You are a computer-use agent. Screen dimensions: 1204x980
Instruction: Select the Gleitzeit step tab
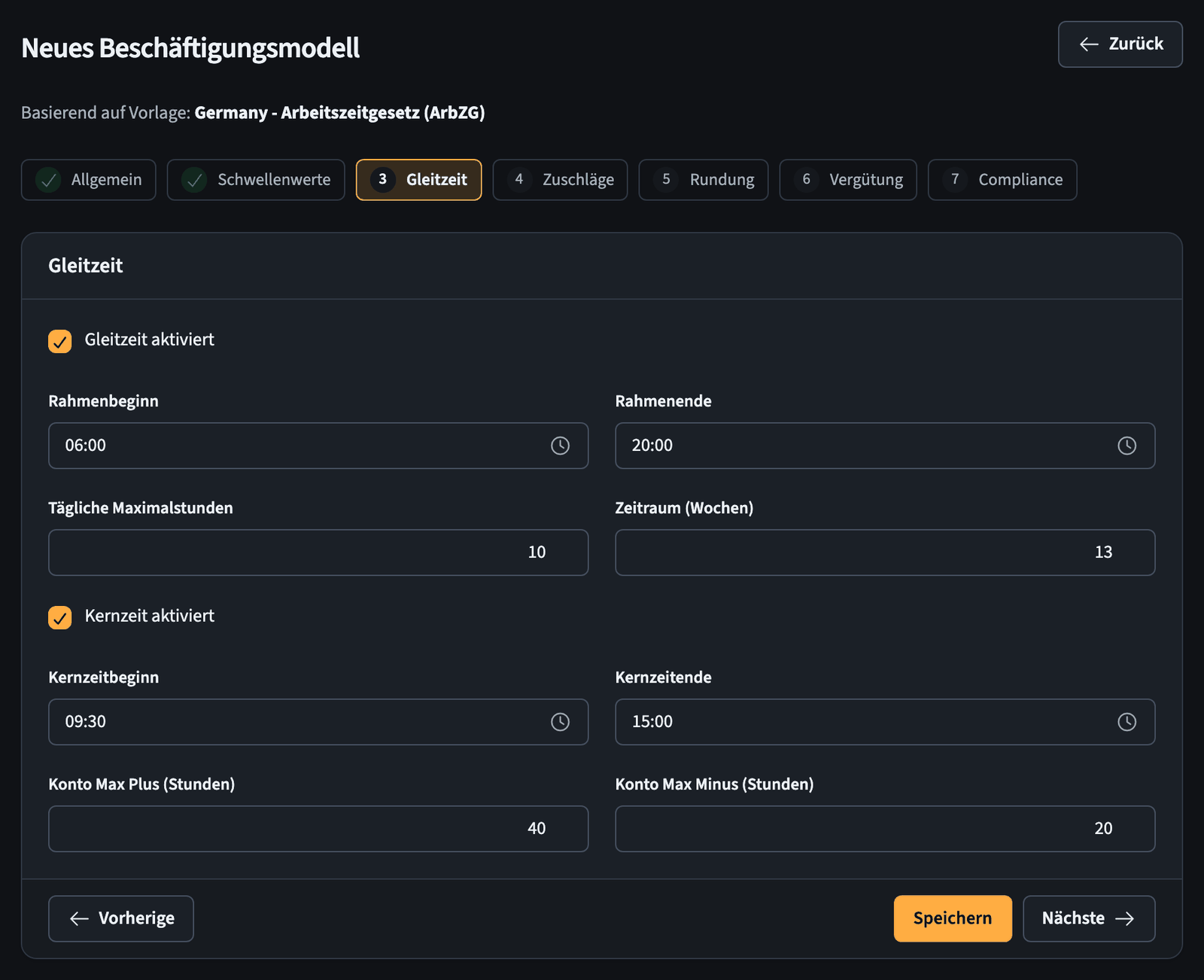418,180
